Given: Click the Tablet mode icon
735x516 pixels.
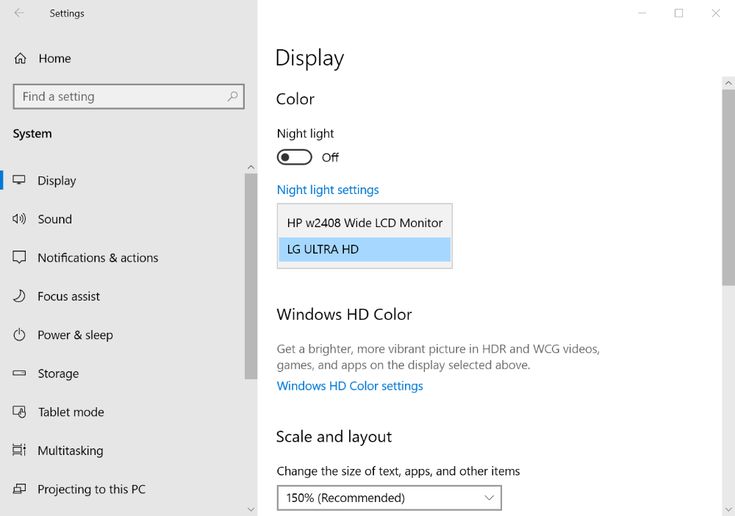Looking at the screenshot, I should point(19,411).
